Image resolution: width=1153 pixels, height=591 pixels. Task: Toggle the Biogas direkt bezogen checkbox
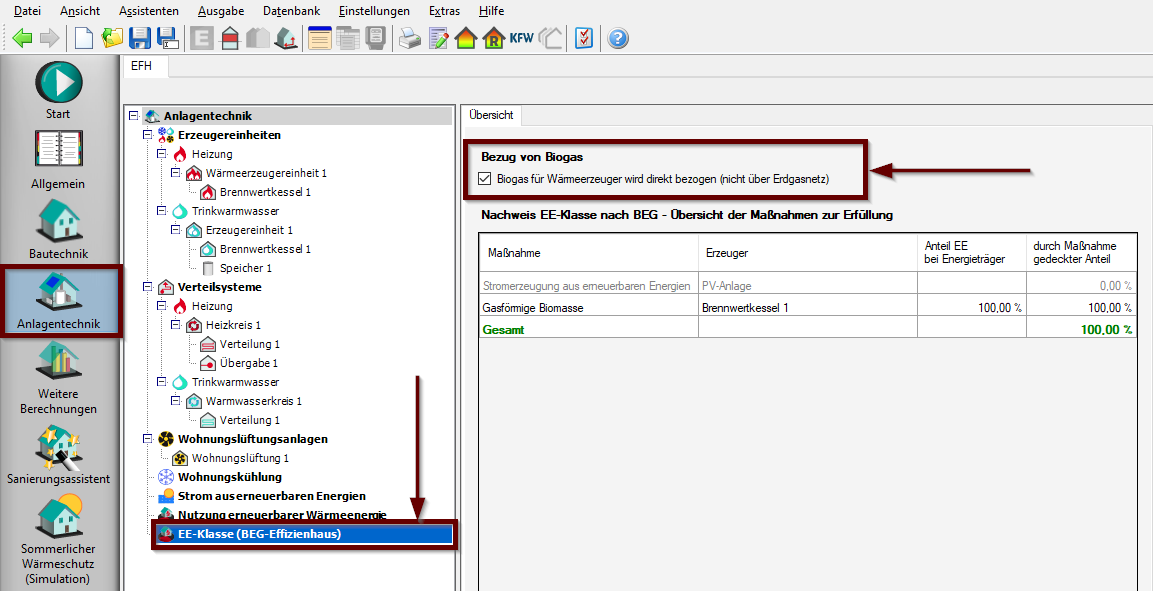click(x=486, y=180)
